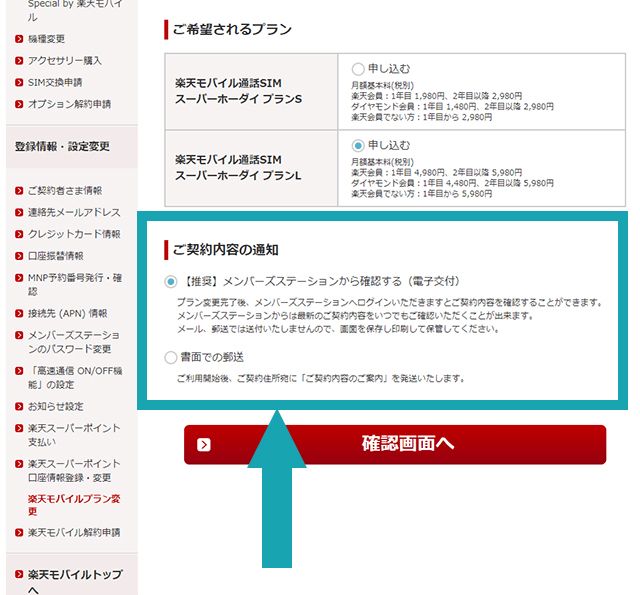Open MNP予約番号発行・確認 link

[75, 284]
